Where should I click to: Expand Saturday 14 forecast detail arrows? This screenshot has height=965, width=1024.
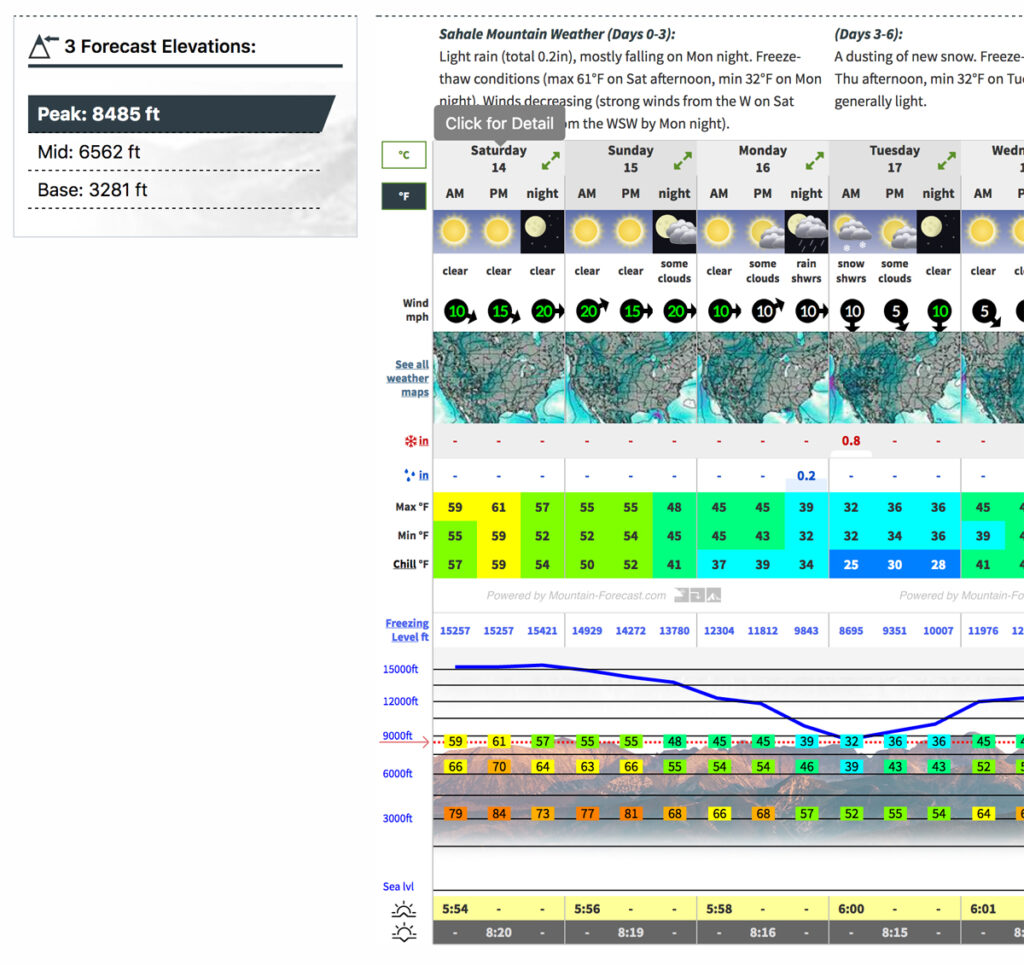(x=551, y=161)
